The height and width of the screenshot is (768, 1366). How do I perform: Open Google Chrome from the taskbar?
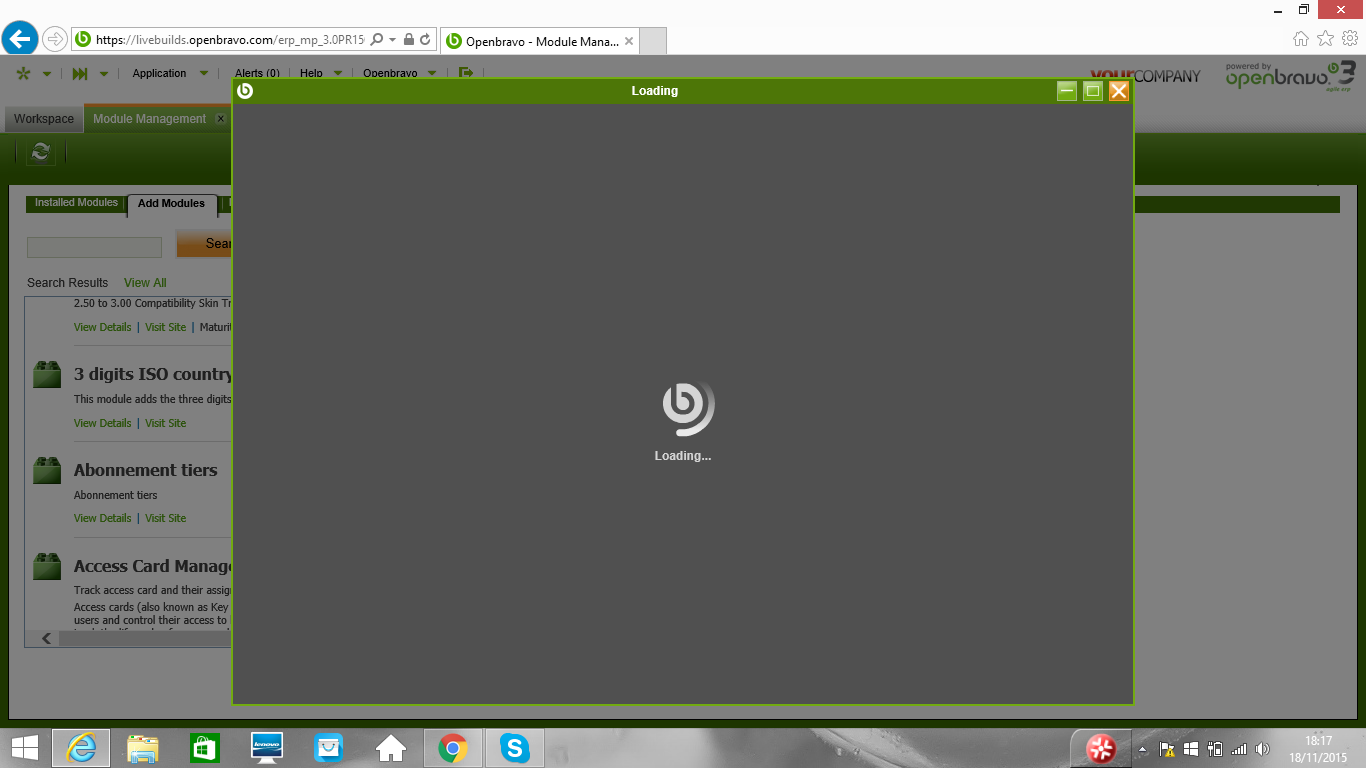[x=452, y=748]
